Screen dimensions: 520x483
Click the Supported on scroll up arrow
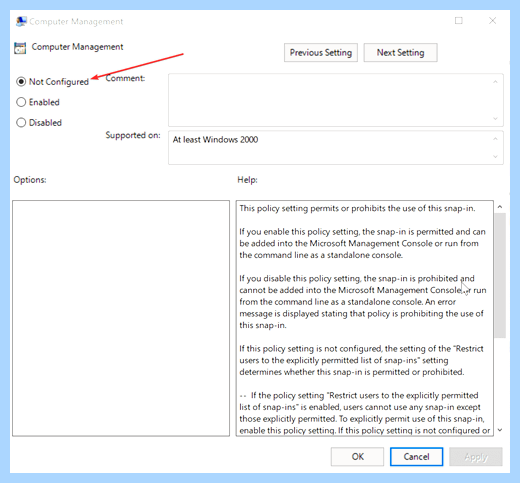[x=495, y=139]
